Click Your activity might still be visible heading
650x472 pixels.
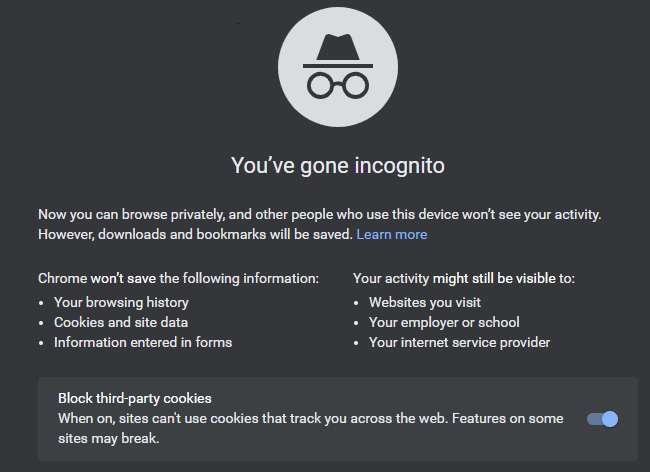point(464,278)
